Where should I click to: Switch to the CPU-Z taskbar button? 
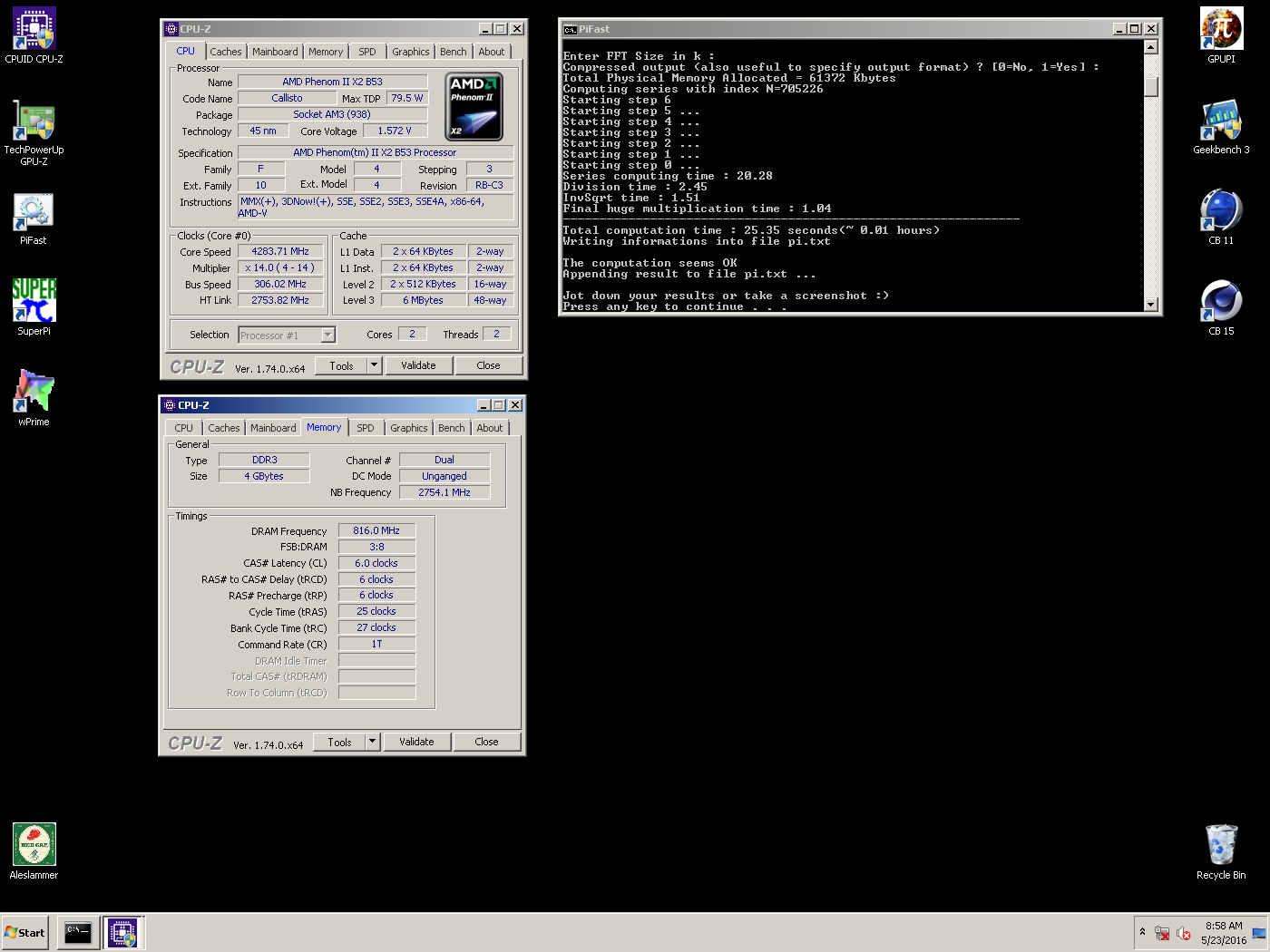[x=122, y=932]
